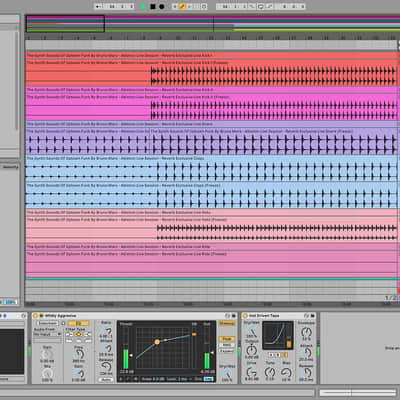Screen dimensions: 400x400
Task: Select the first filter type icon in compressor
Action: point(70,334)
